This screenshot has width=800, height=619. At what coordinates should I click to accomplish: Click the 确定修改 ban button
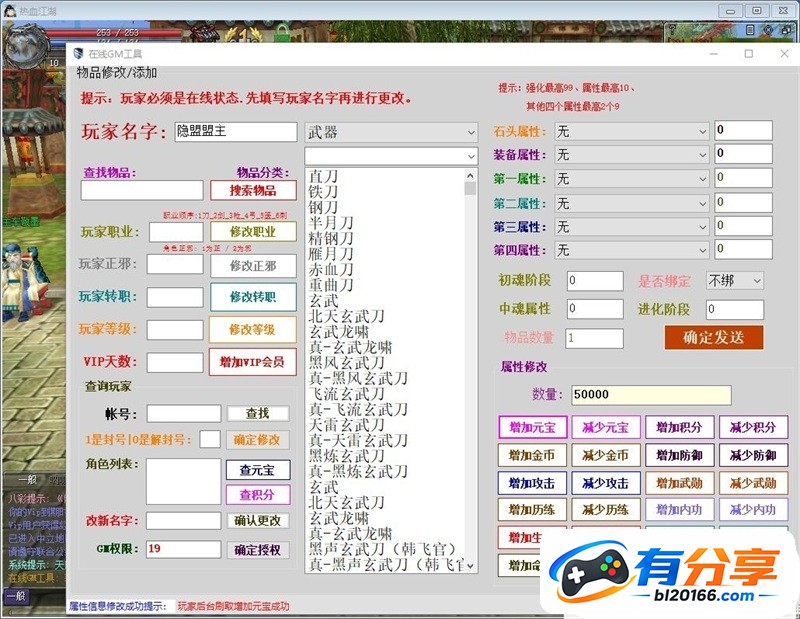(258, 440)
